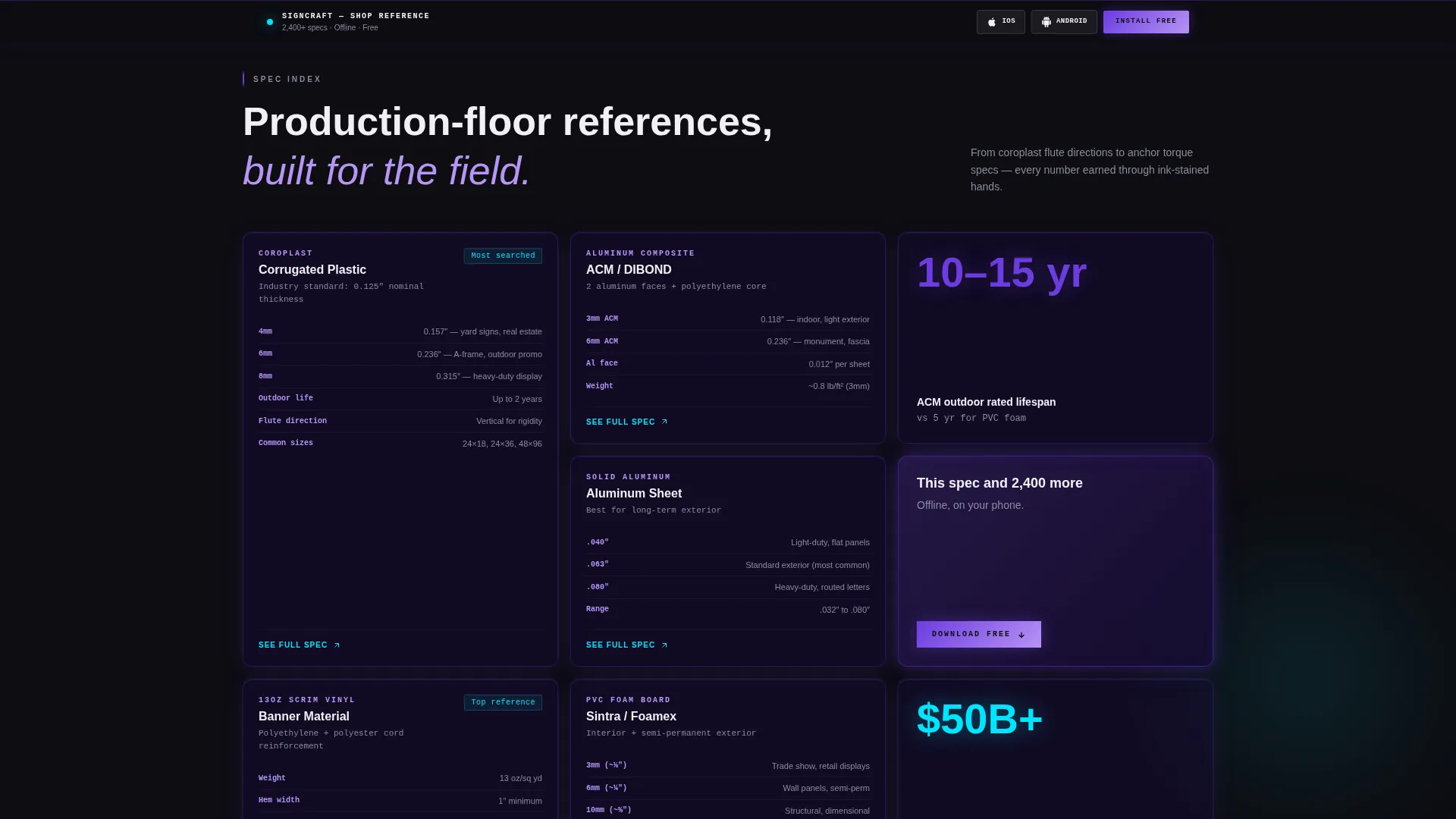Click the Top reference badge

503,702
